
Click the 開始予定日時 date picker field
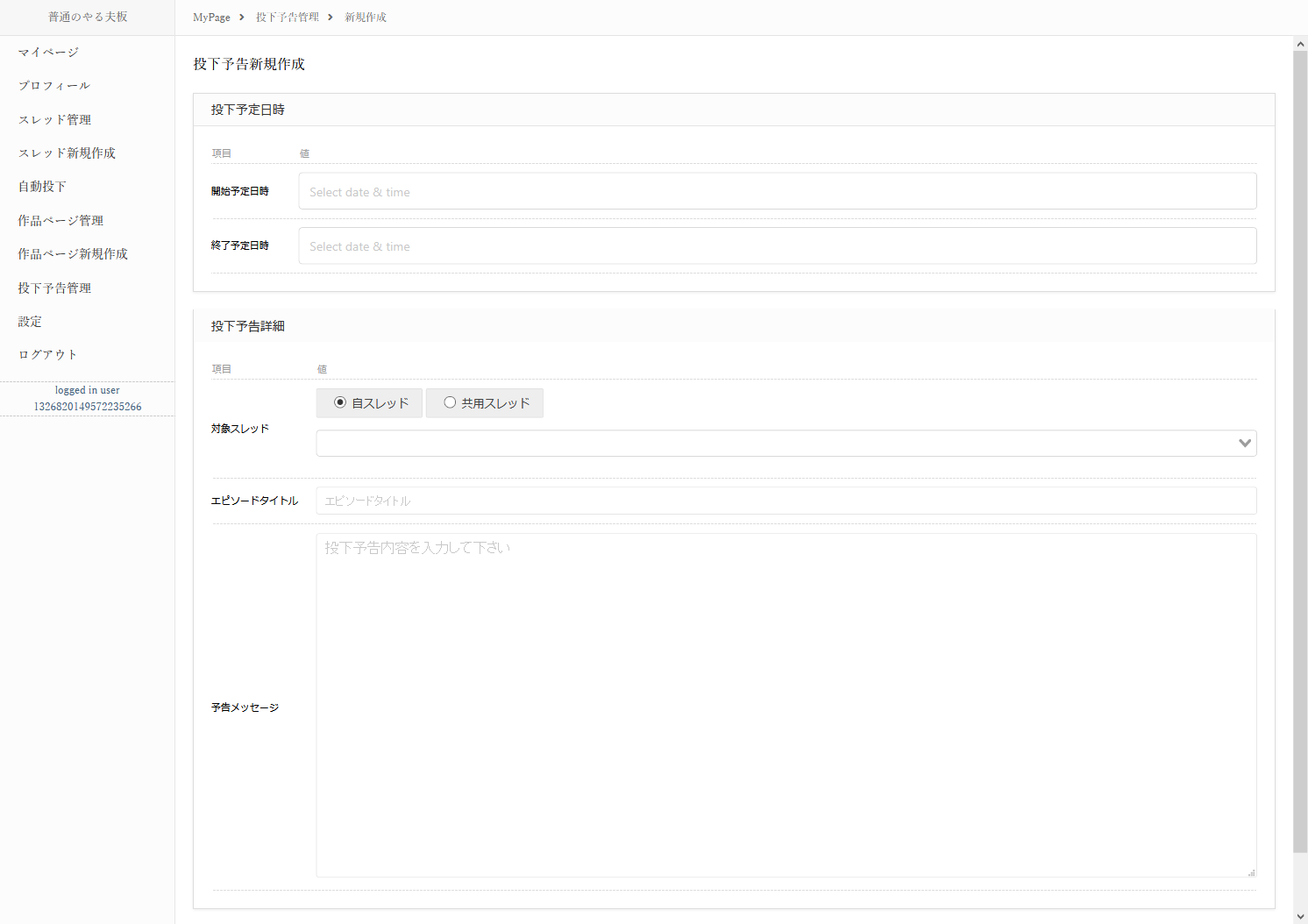tap(777, 190)
